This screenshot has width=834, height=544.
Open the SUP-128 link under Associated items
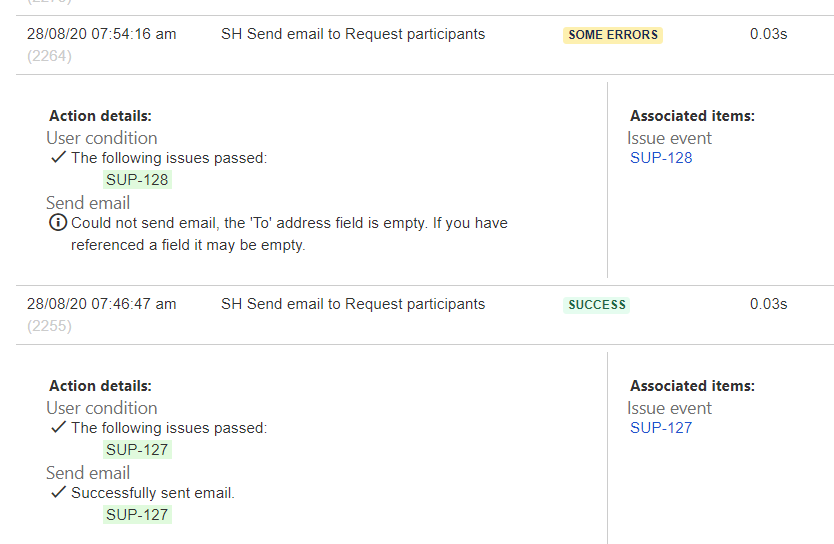pos(661,158)
